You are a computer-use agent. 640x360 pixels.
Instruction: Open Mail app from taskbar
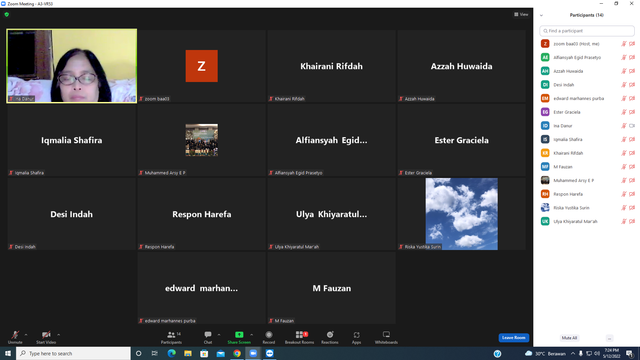(220, 353)
